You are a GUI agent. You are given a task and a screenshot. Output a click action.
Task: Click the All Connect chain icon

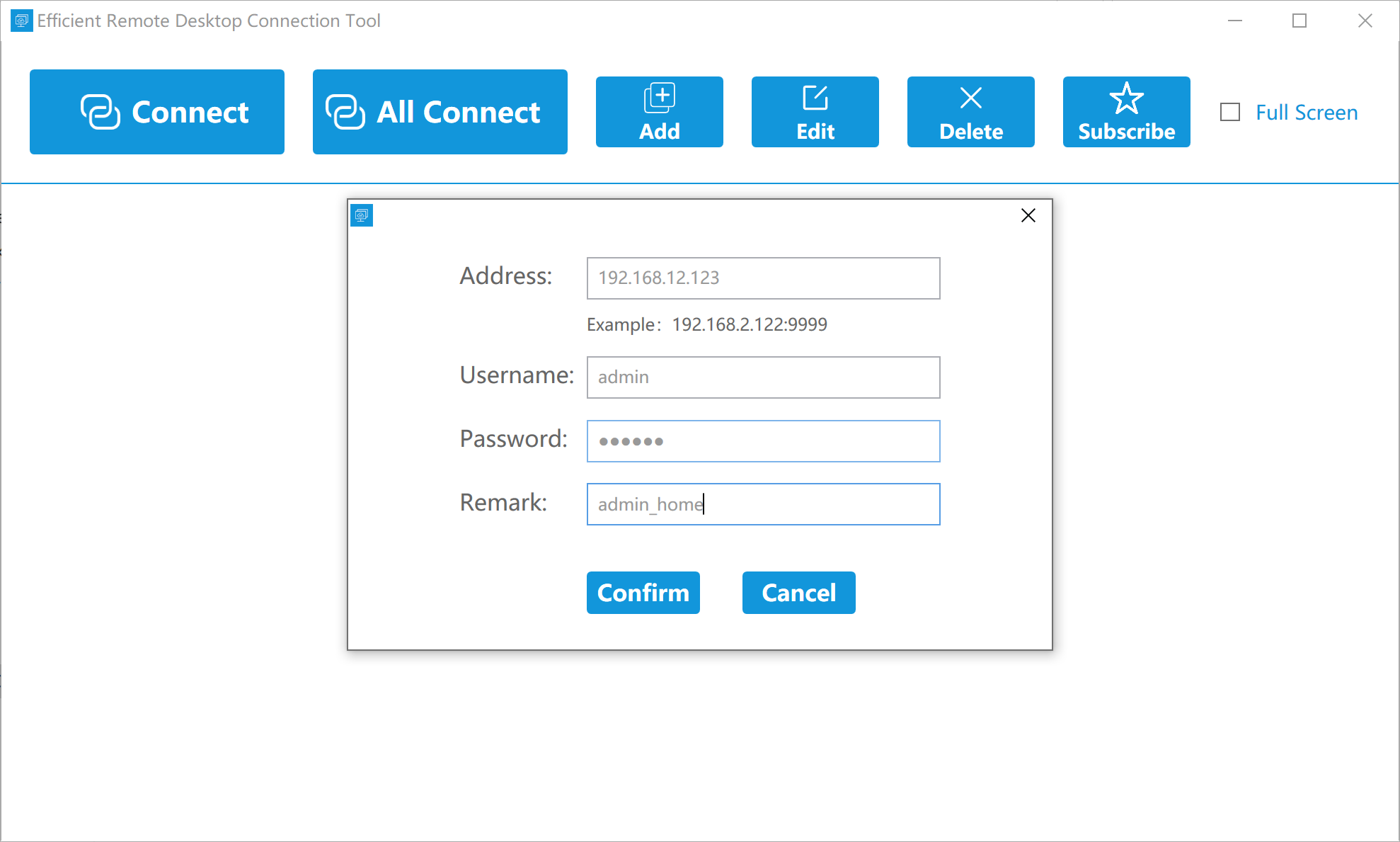click(x=345, y=112)
